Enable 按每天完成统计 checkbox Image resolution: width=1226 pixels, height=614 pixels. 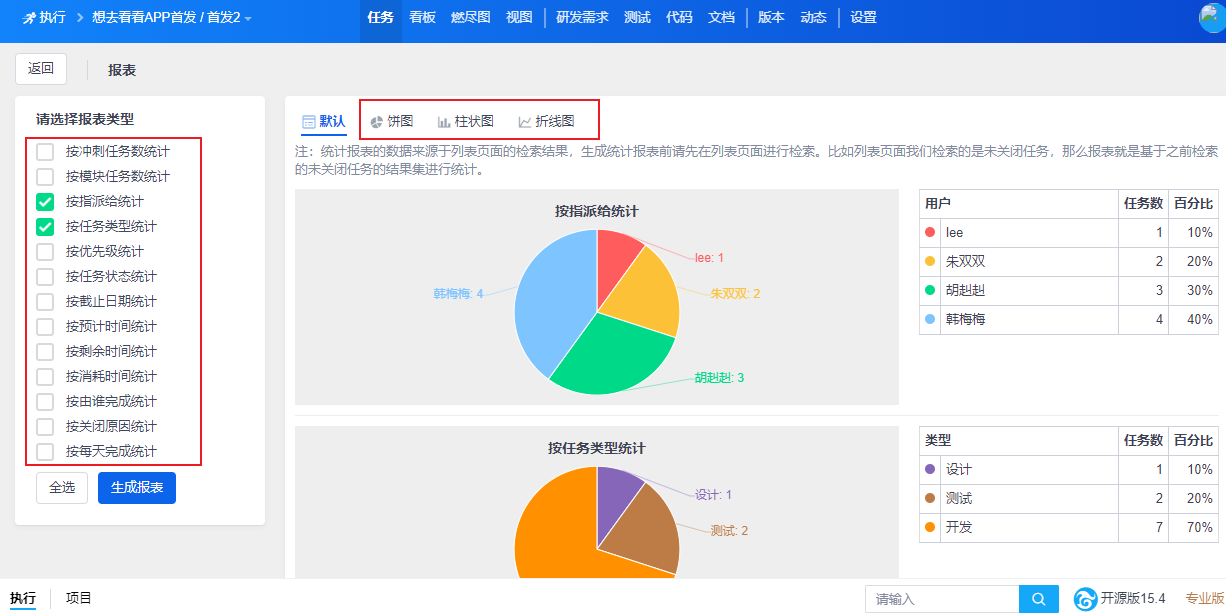pyautogui.click(x=45, y=452)
